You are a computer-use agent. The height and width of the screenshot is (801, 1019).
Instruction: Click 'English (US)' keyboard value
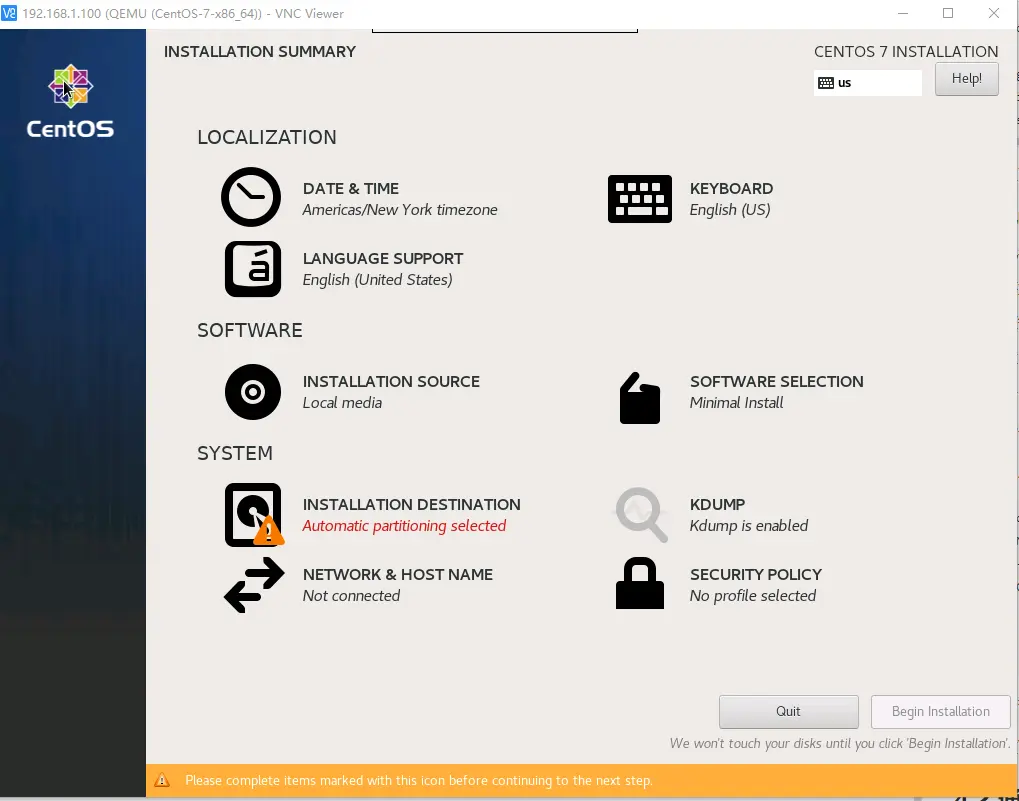click(x=730, y=210)
